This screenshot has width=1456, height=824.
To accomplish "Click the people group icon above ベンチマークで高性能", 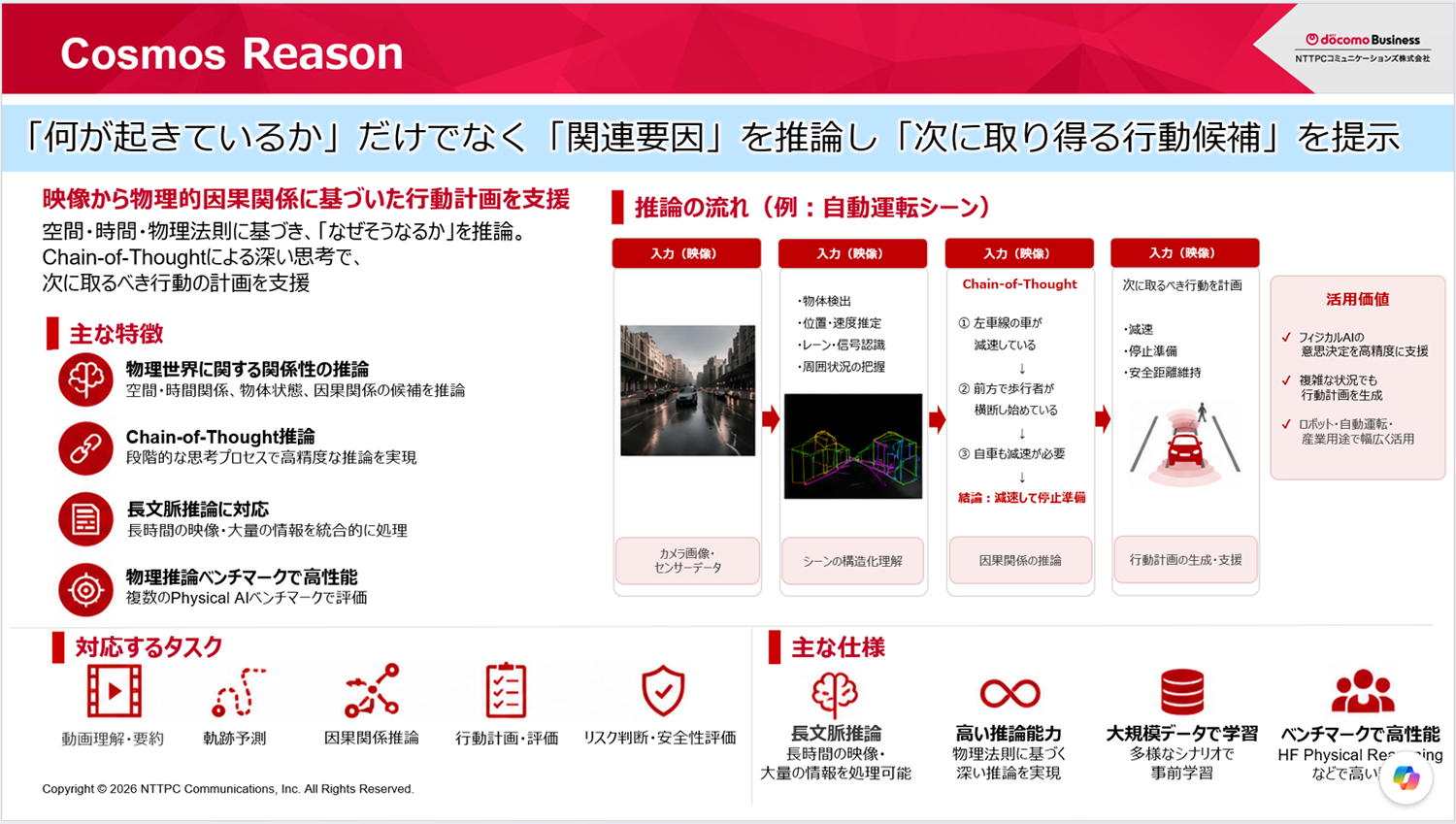I will 1363,691.
